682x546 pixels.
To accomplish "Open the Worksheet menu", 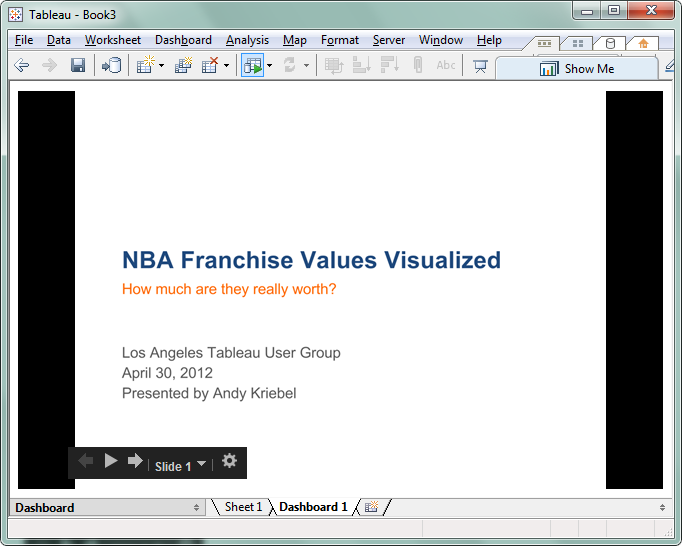I will click(x=113, y=40).
